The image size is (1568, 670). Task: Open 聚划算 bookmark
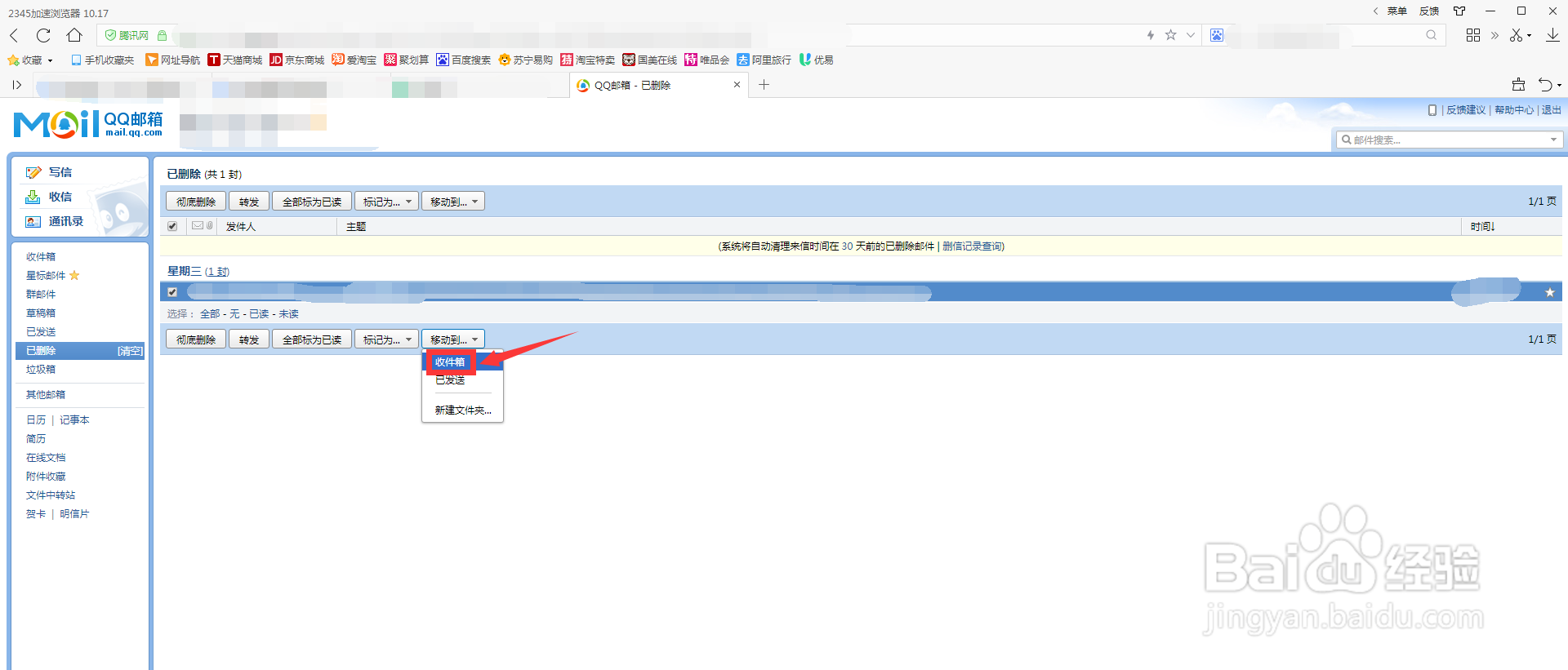(407, 60)
